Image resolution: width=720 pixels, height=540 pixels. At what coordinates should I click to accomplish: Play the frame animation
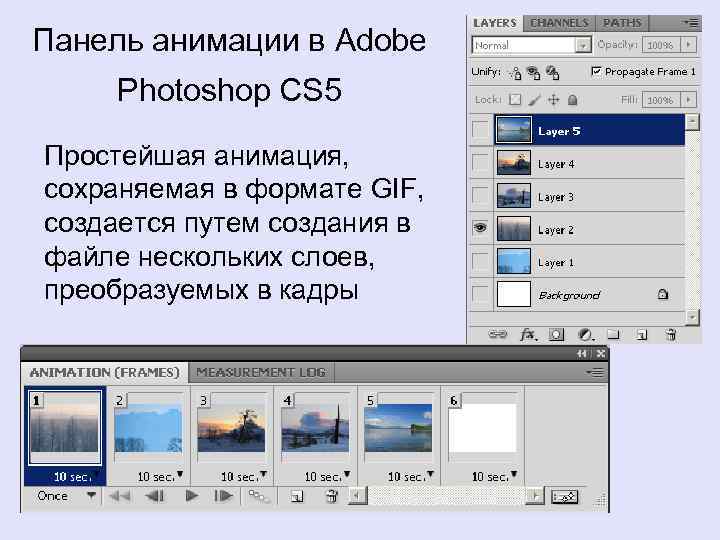pyautogui.click(x=192, y=496)
